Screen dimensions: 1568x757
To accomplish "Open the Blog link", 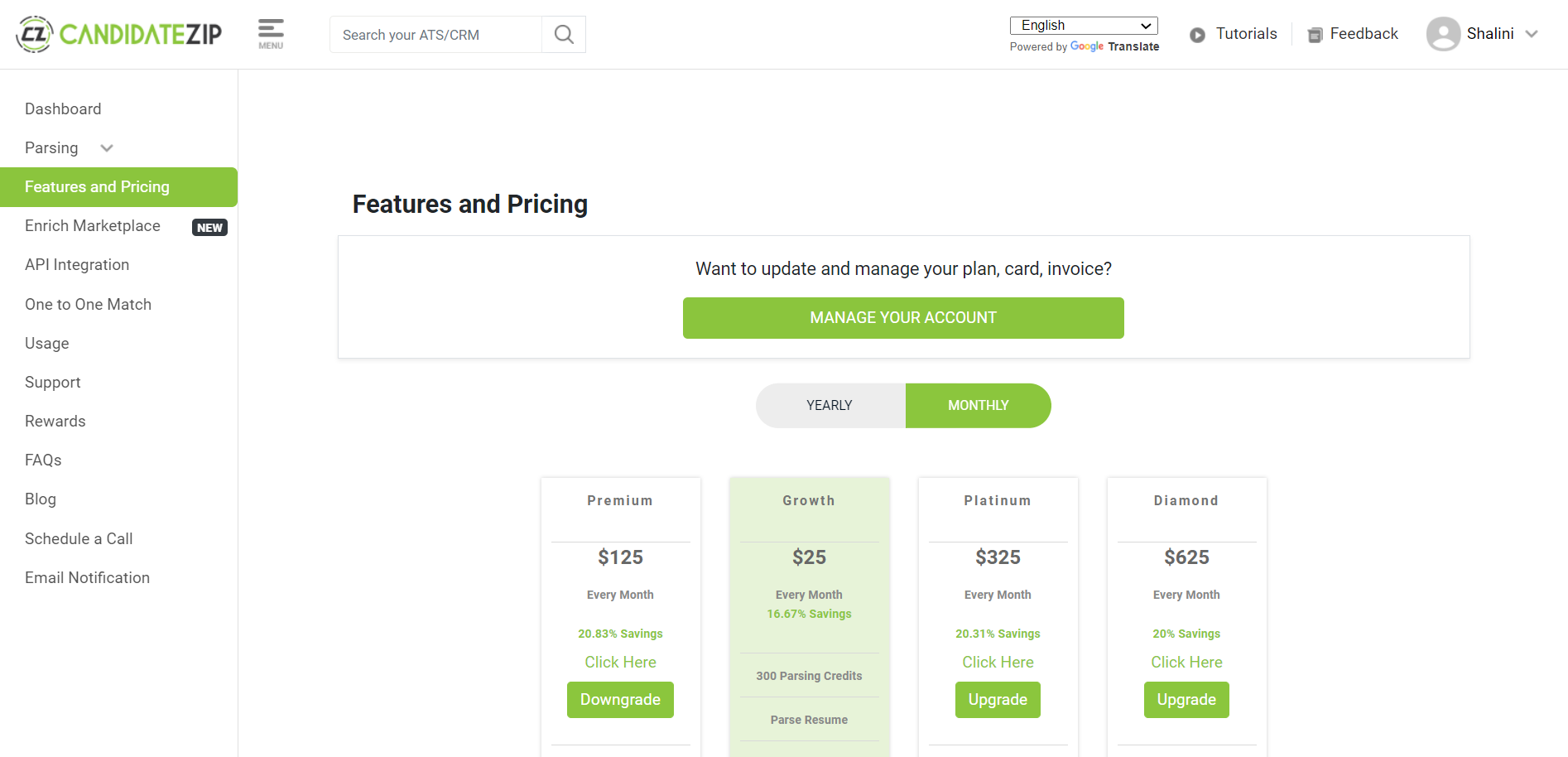I will pos(41,499).
